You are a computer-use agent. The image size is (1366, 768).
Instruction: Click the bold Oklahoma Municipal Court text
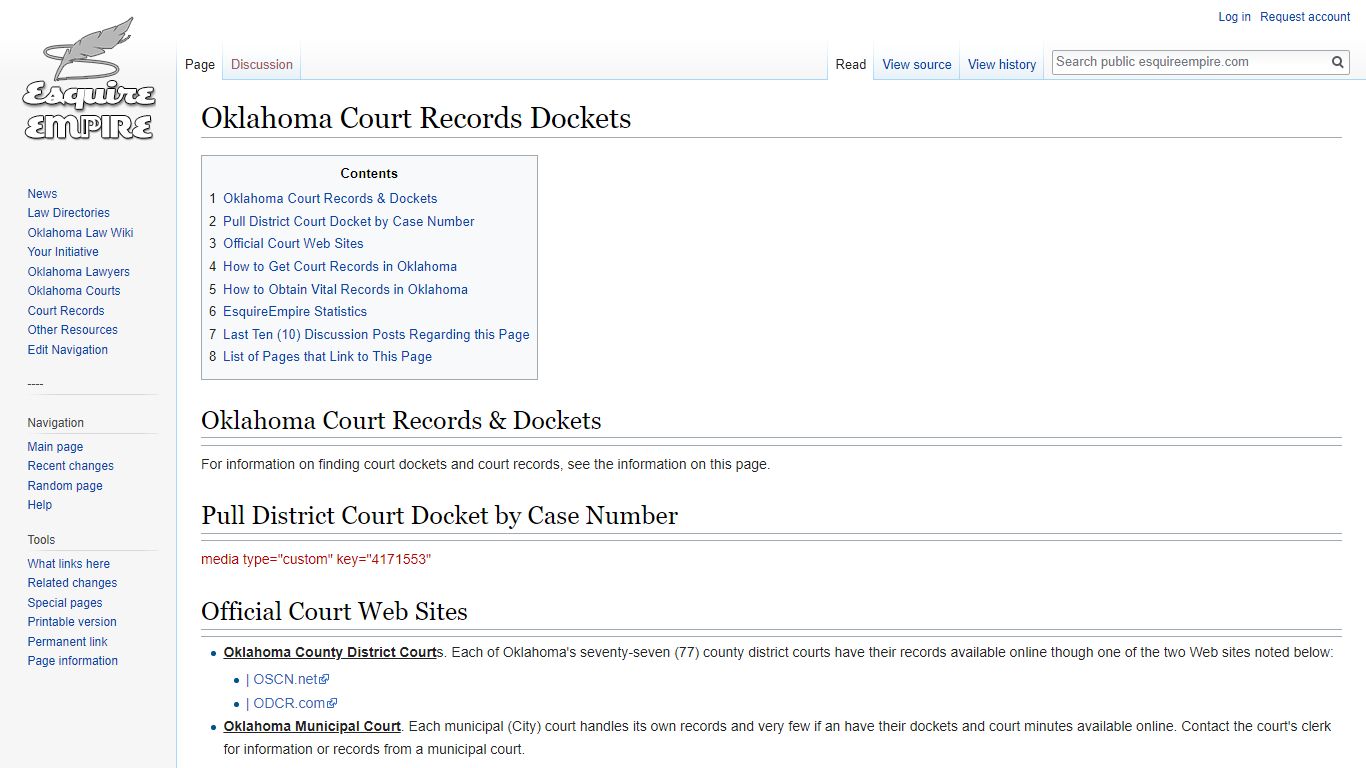pyautogui.click(x=312, y=726)
